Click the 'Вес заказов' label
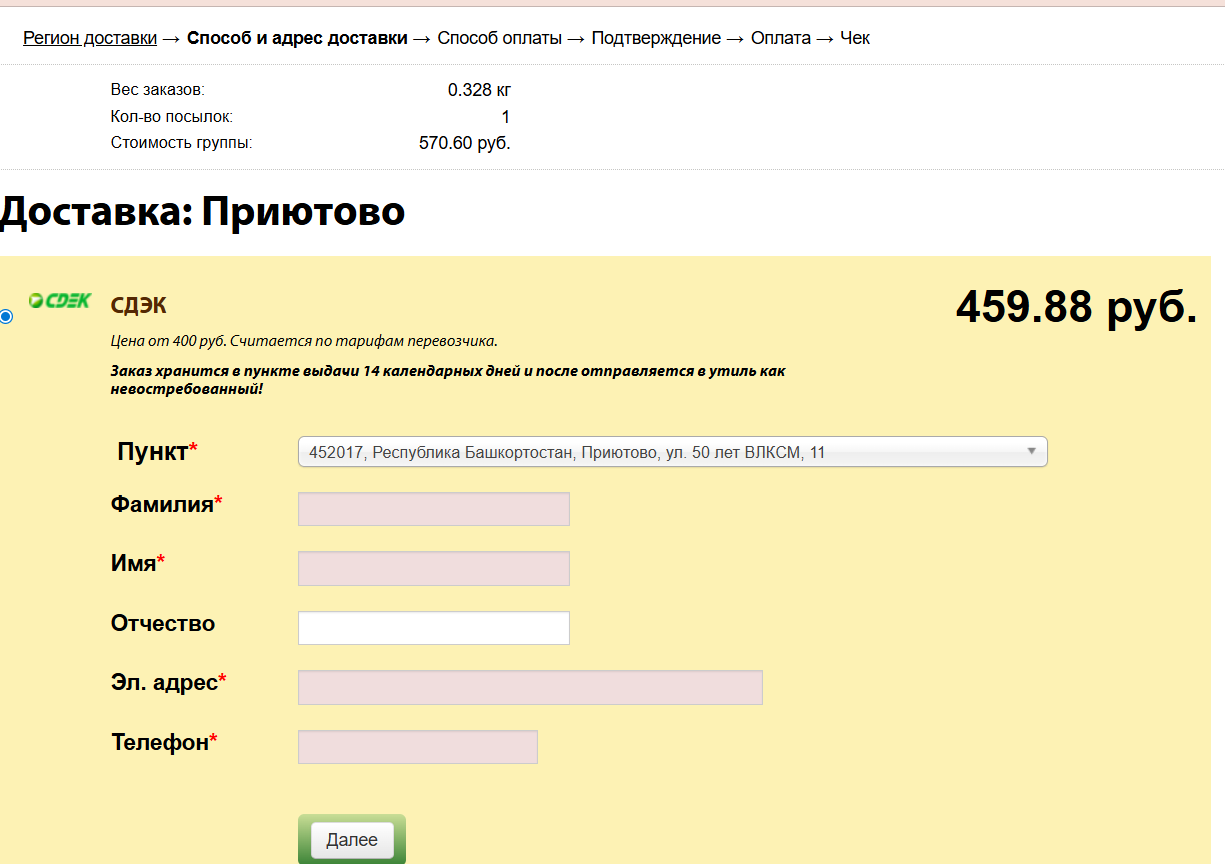The image size is (1225, 864). click(x=158, y=90)
